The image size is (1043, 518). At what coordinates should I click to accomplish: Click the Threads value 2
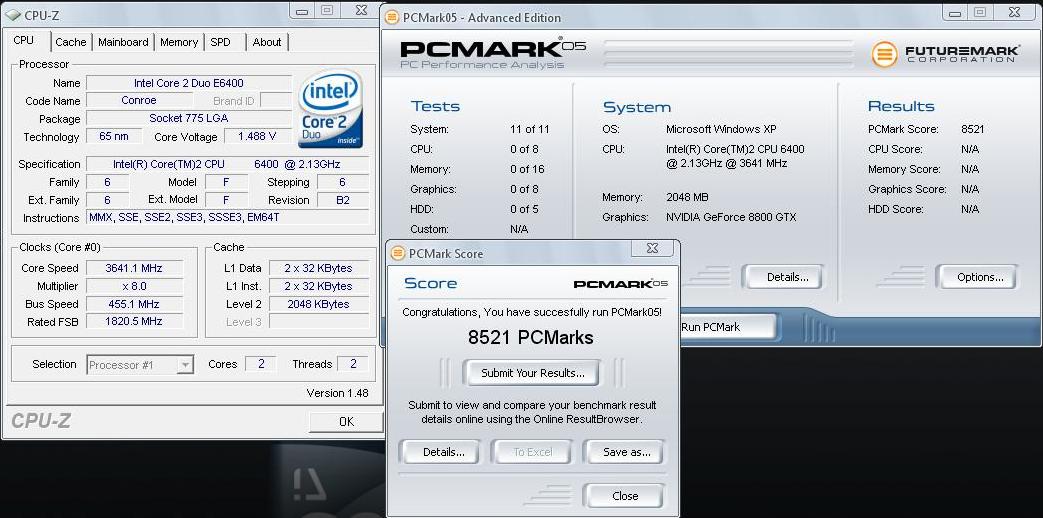click(x=353, y=364)
